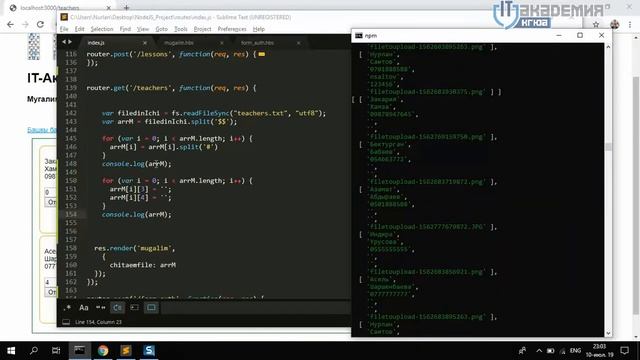640x360 pixels.
Task: Reload the page in Chrome
Action: (x=40, y=24)
